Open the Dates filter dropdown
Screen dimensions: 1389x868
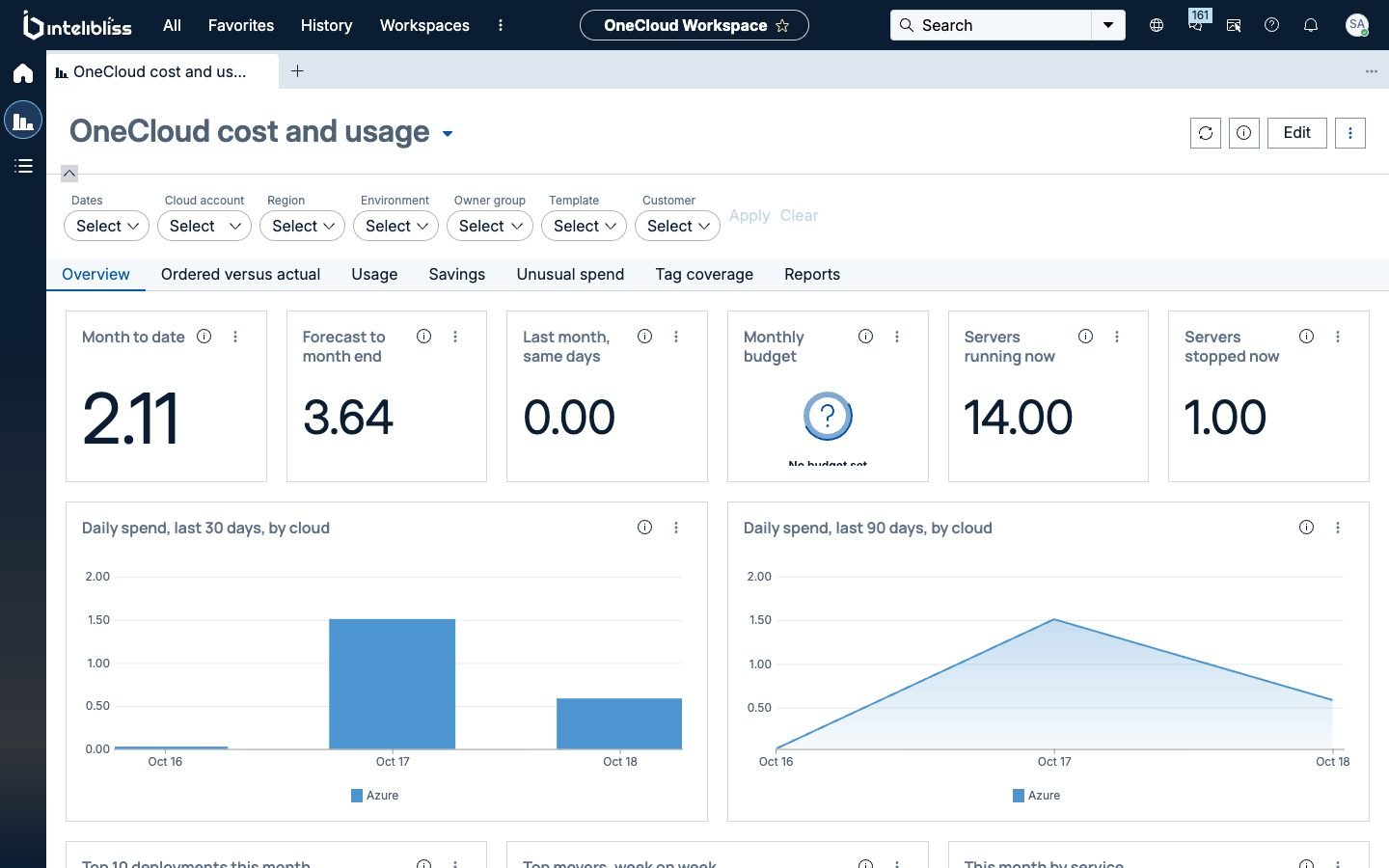coord(106,226)
